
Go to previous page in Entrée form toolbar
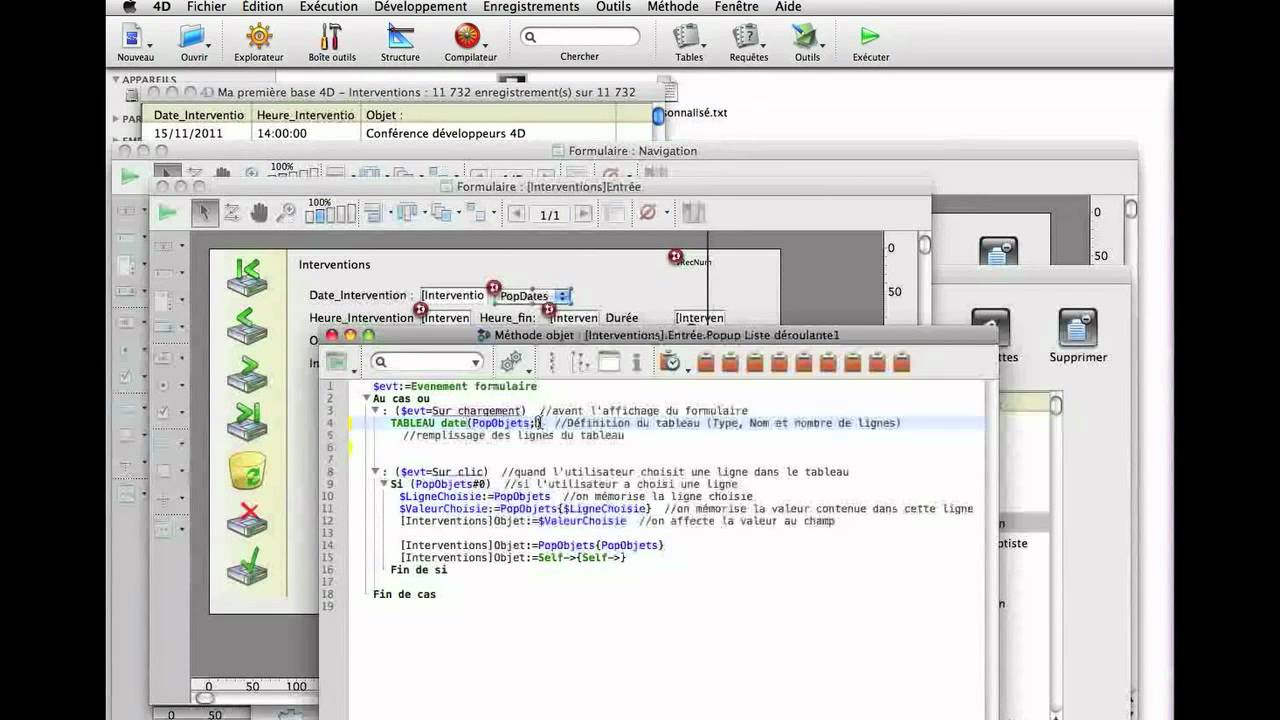click(x=517, y=214)
